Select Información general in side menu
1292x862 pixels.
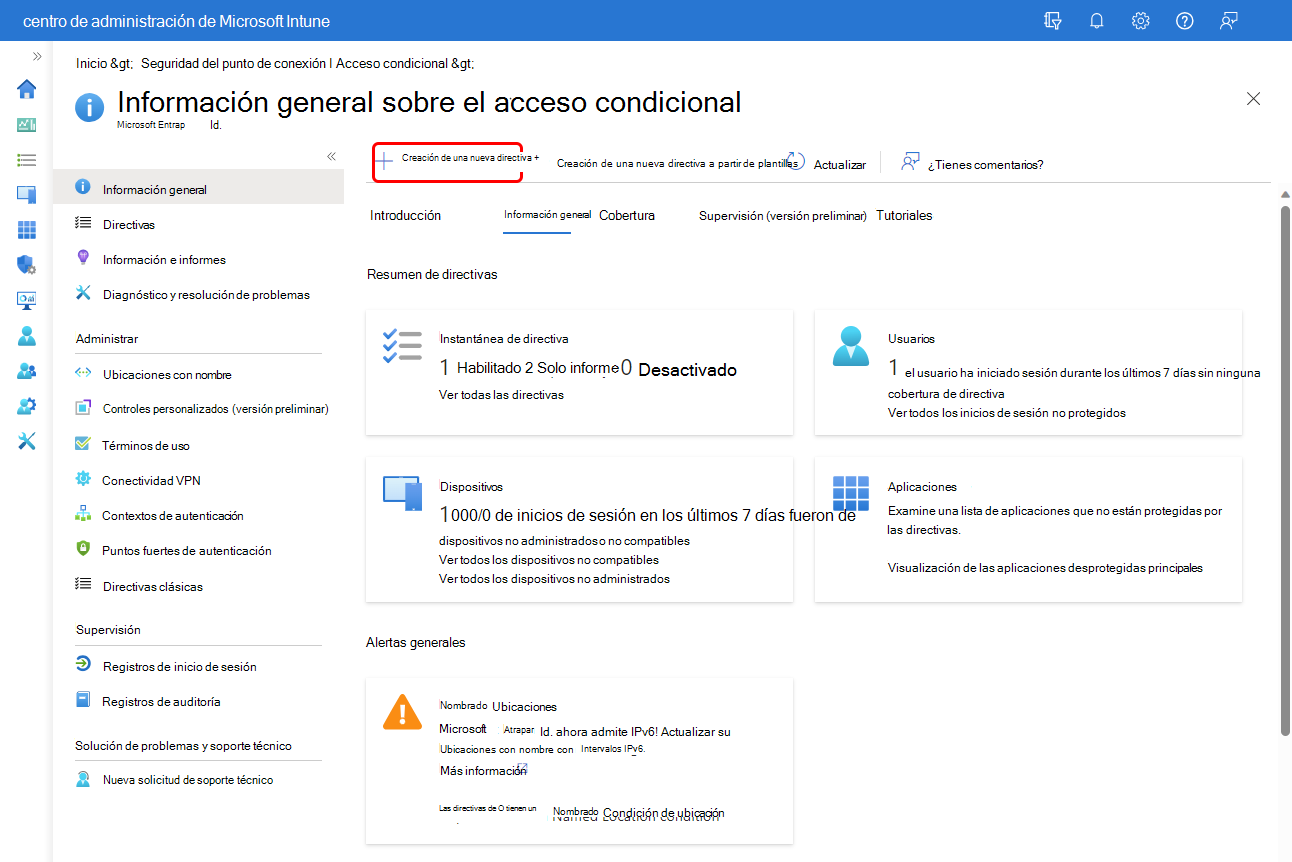point(199,189)
